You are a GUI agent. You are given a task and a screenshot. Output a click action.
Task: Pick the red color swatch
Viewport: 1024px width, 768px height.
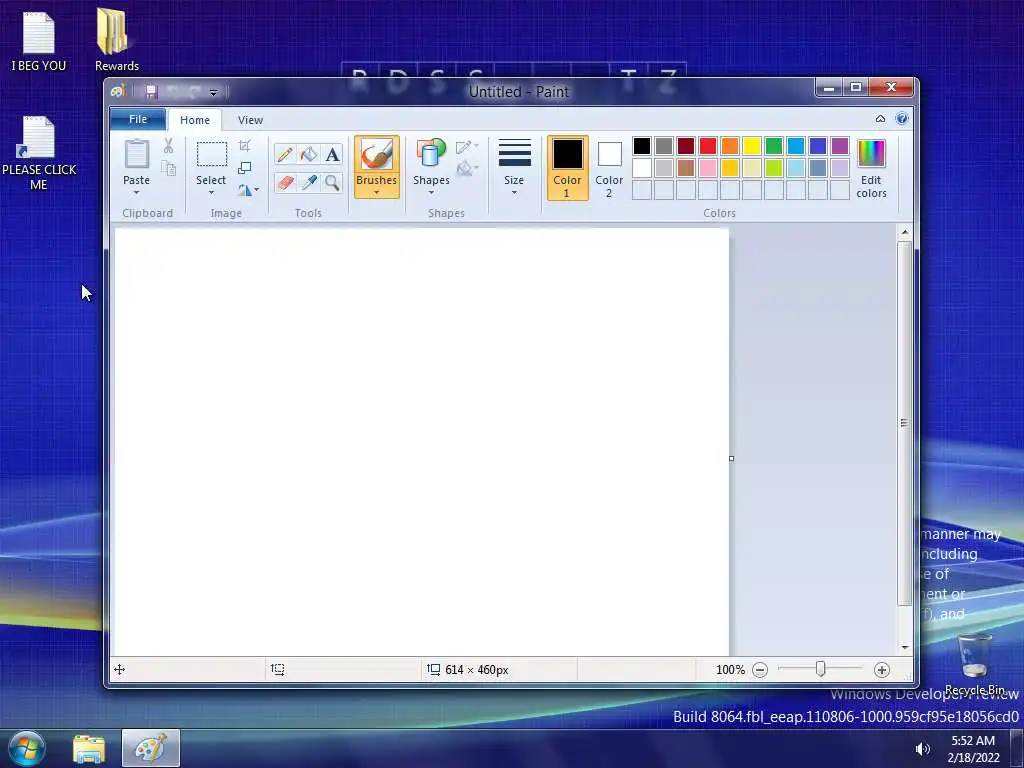coord(708,146)
